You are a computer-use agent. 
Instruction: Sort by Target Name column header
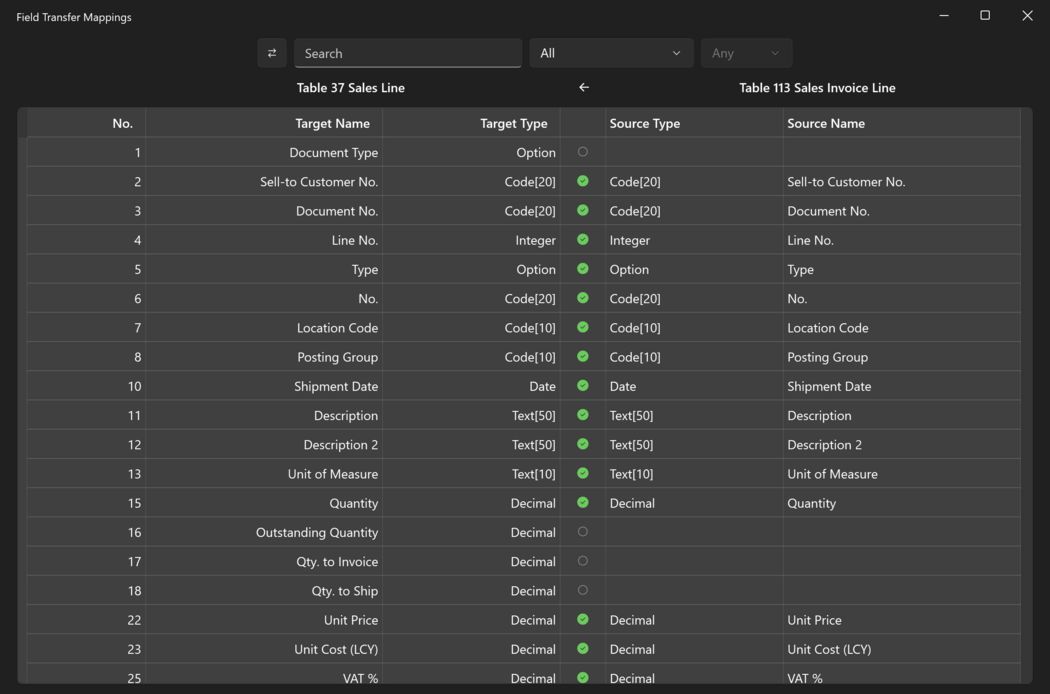coord(264,123)
